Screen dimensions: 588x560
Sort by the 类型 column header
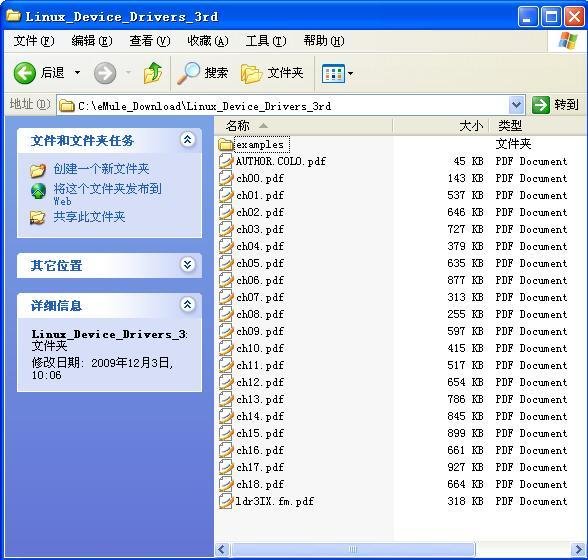pyautogui.click(x=538, y=126)
